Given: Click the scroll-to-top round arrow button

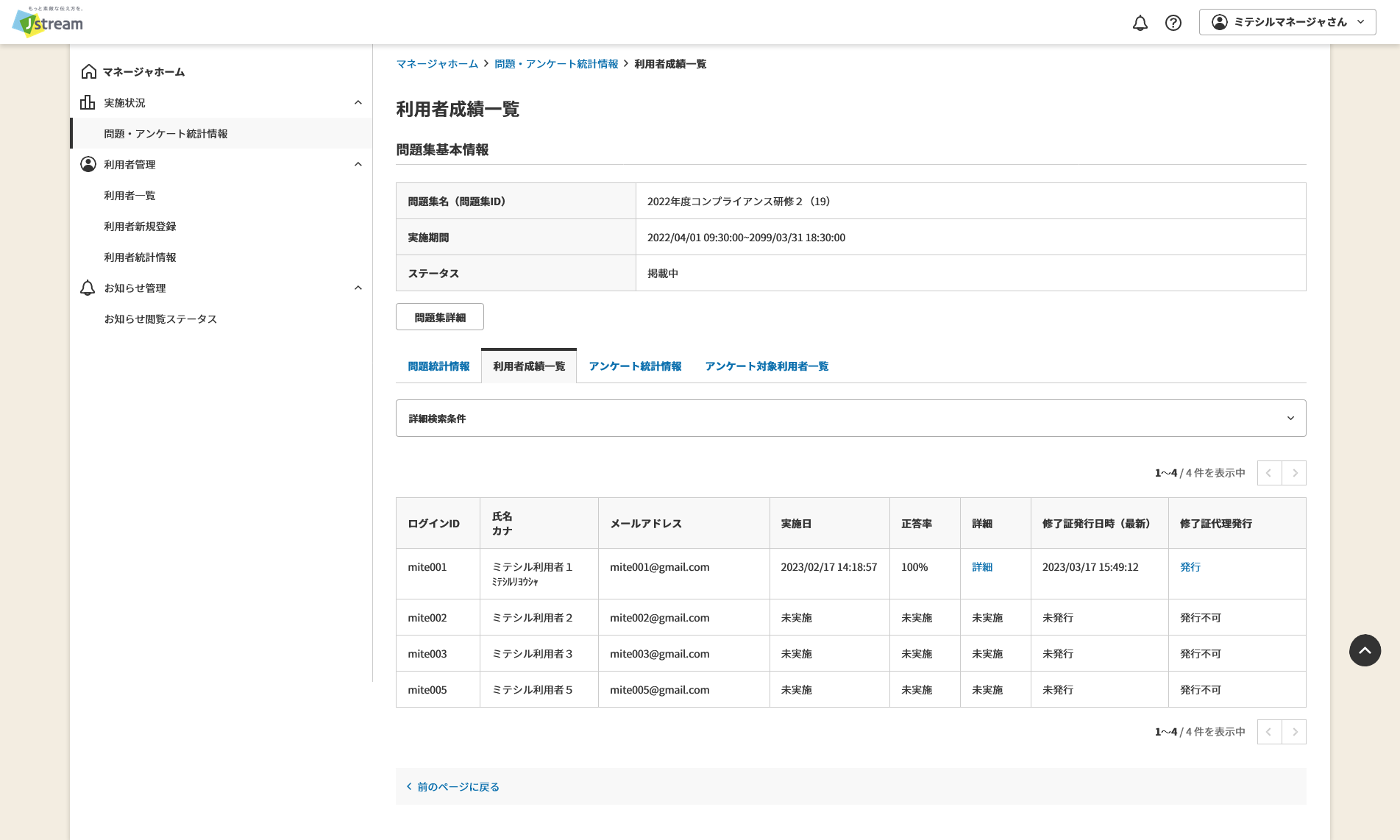Looking at the screenshot, I should point(1365,650).
